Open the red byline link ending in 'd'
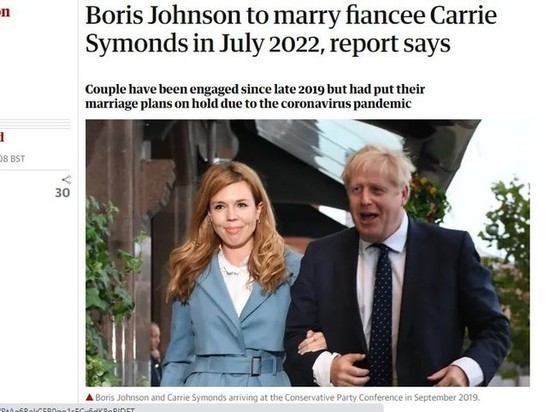This screenshot has width=550, height=412. (2, 137)
